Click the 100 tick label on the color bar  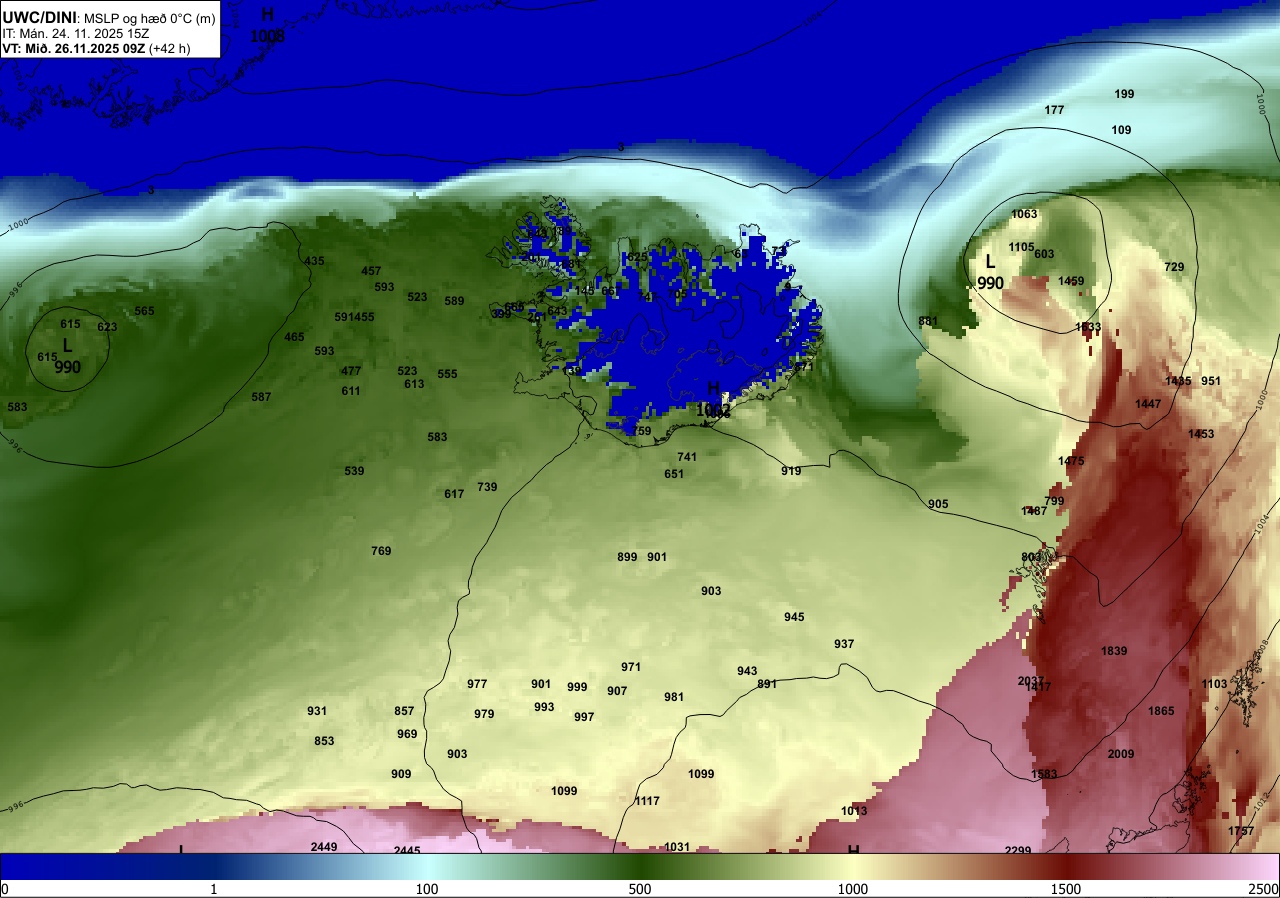tap(427, 890)
